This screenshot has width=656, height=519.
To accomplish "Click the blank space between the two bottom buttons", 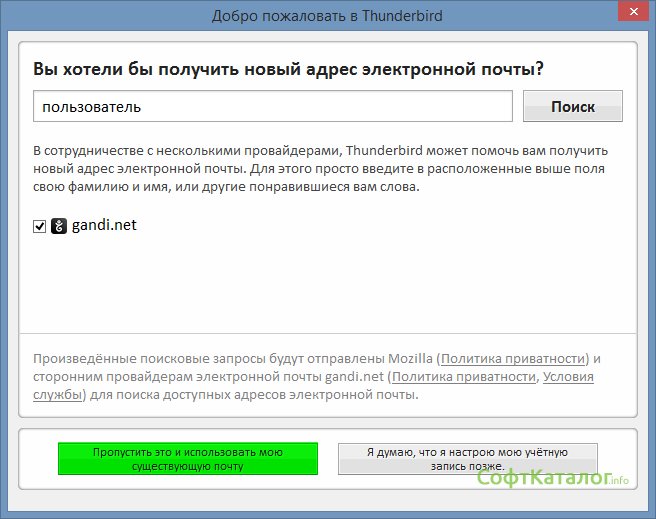I will pyautogui.click(x=328, y=459).
